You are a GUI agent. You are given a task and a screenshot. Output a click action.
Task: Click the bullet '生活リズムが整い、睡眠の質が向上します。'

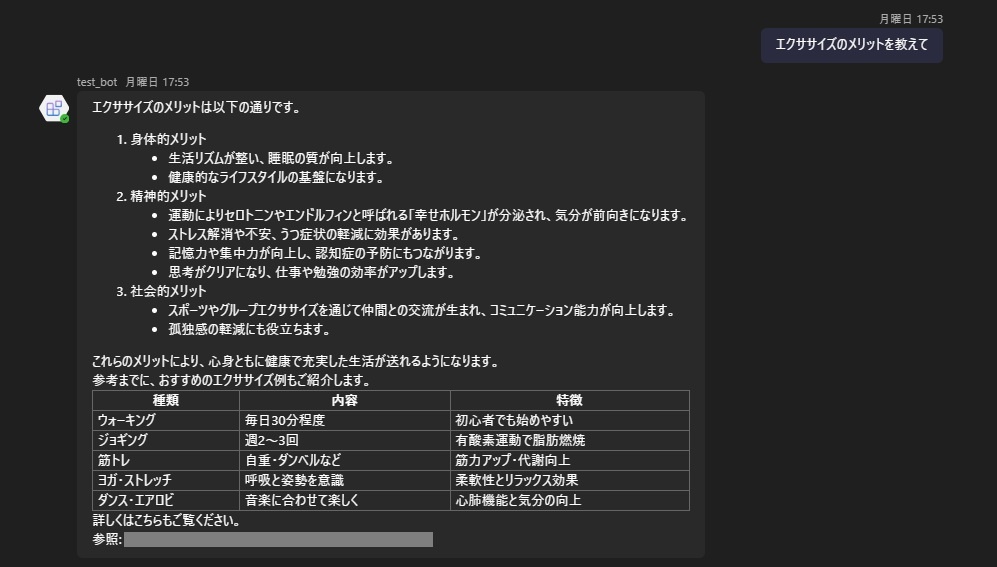(x=281, y=158)
